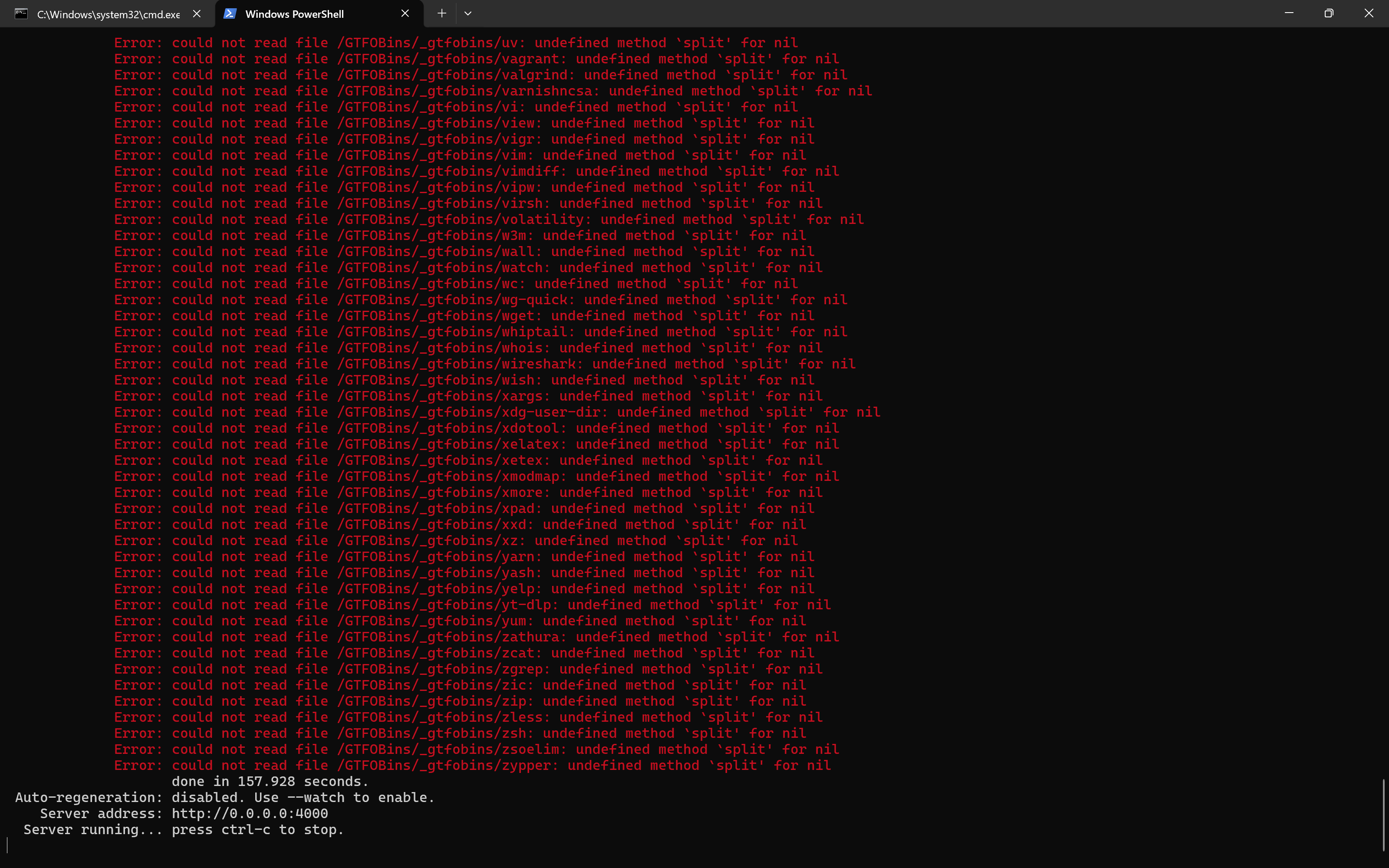Screen dimensions: 1389x868
Task: Click the vertical scrollbar thumb
Action: [x=1384, y=814]
